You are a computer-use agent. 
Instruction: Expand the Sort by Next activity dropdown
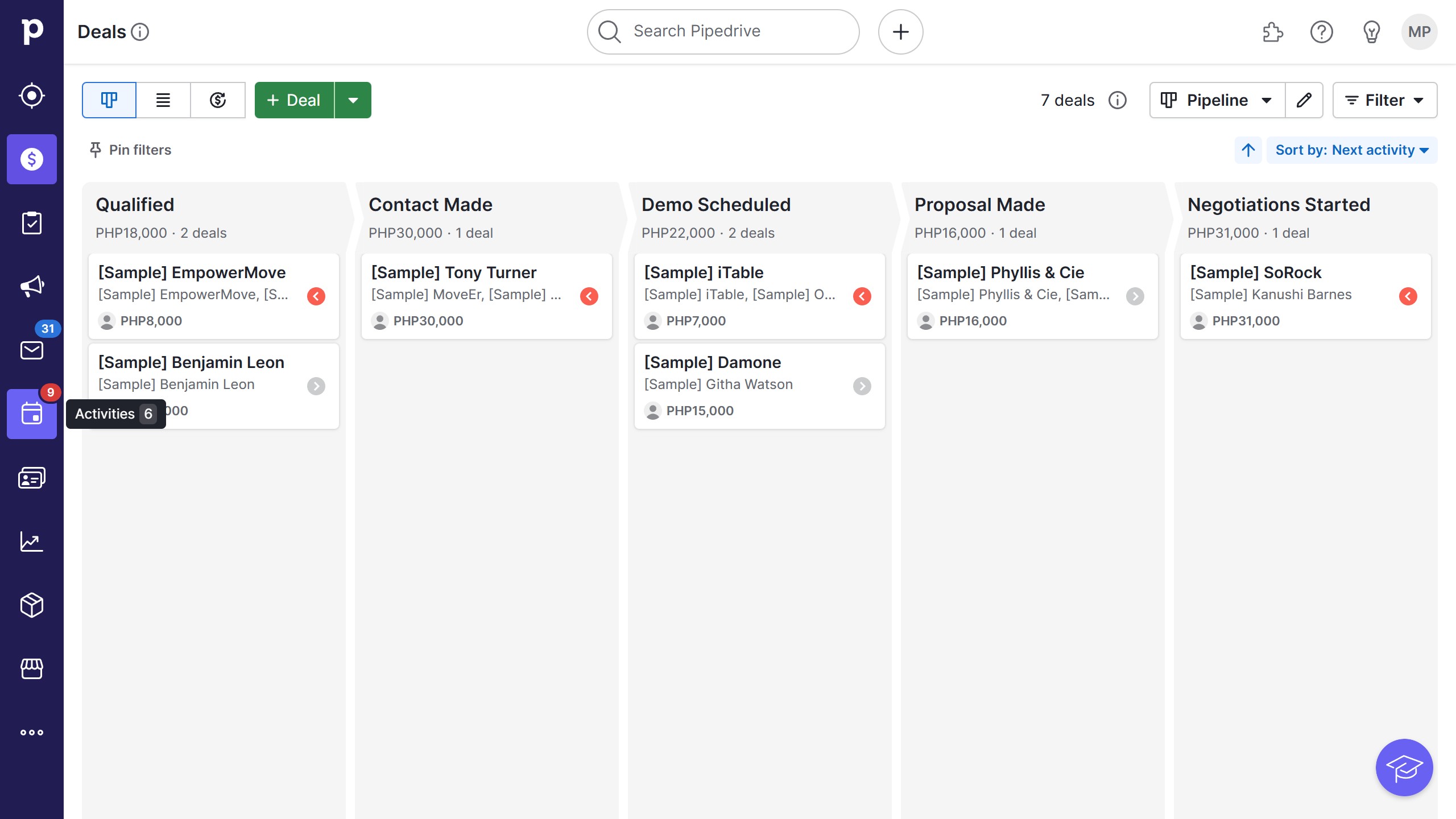pos(1352,150)
